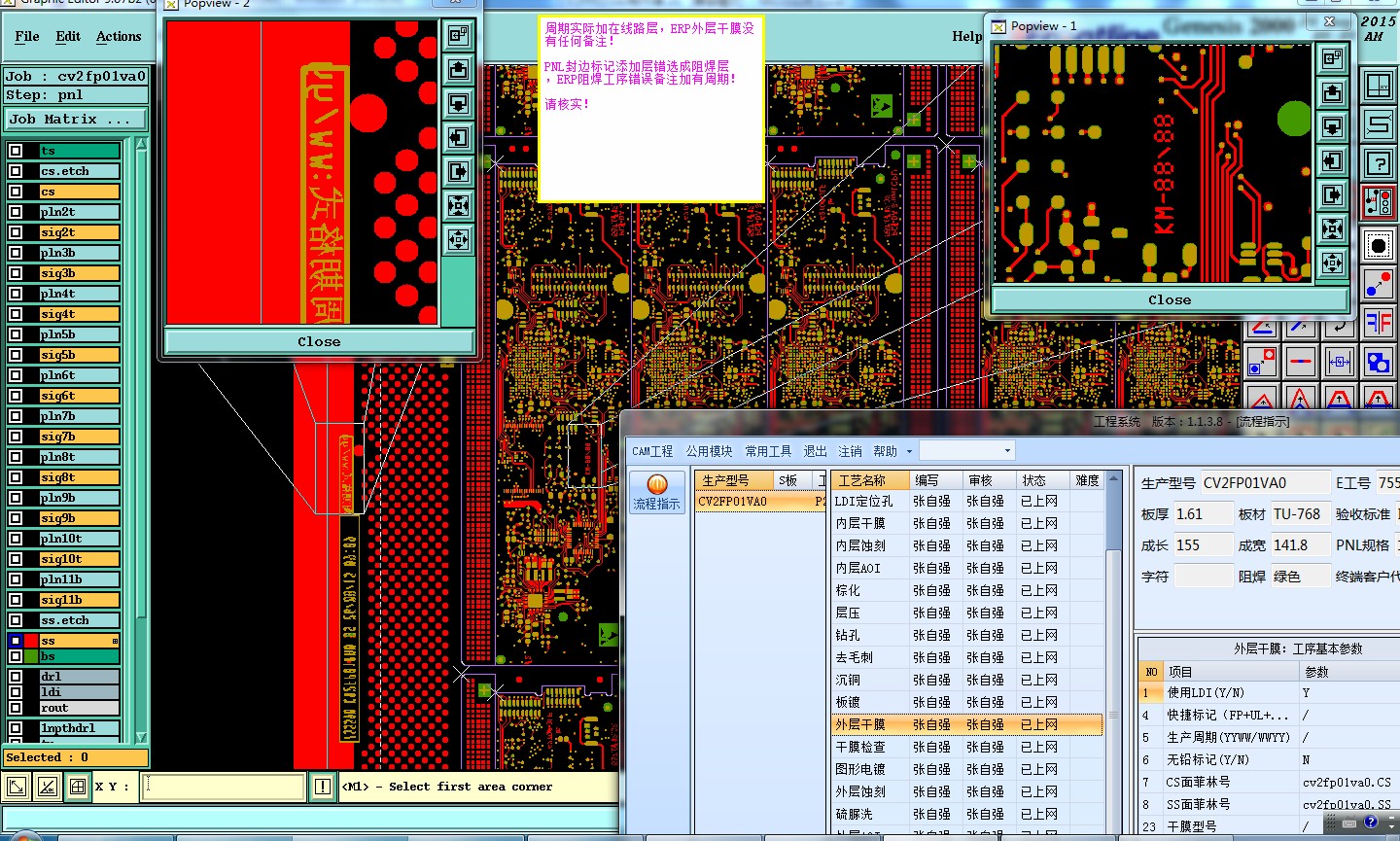Tick the checkbox for layer sig7b
Screen dimensions: 1400x841
click(x=16, y=437)
